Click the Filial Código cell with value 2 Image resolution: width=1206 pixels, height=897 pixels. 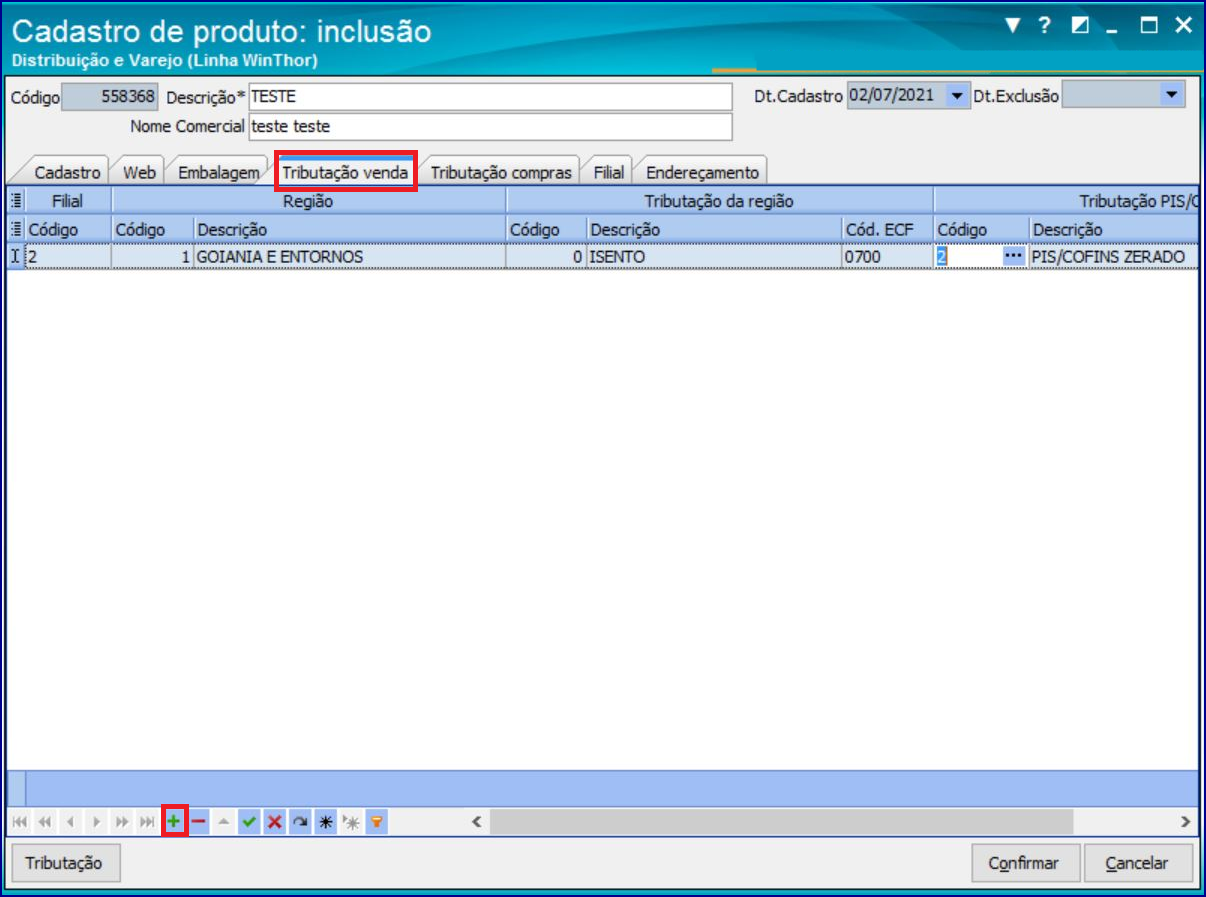pyautogui.click(x=67, y=257)
